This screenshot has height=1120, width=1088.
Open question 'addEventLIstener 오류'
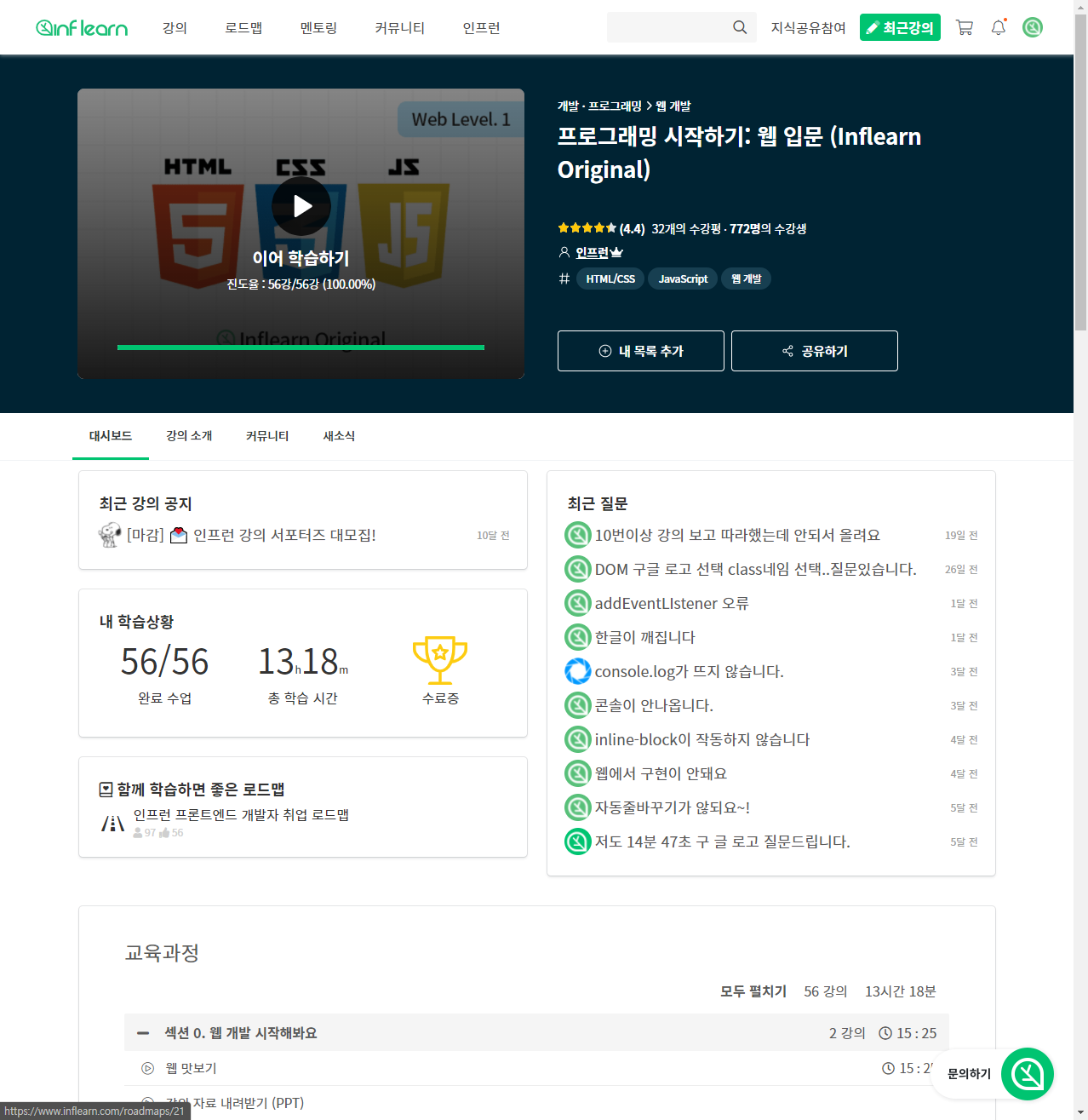(x=672, y=603)
